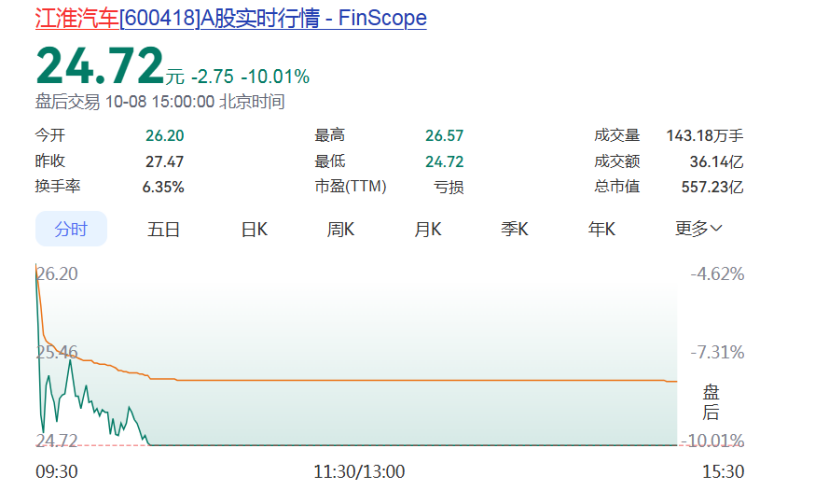Open the 江淮汽车[600418] FinScope title link
Screen dimensions: 830x490
click(231, 18)
